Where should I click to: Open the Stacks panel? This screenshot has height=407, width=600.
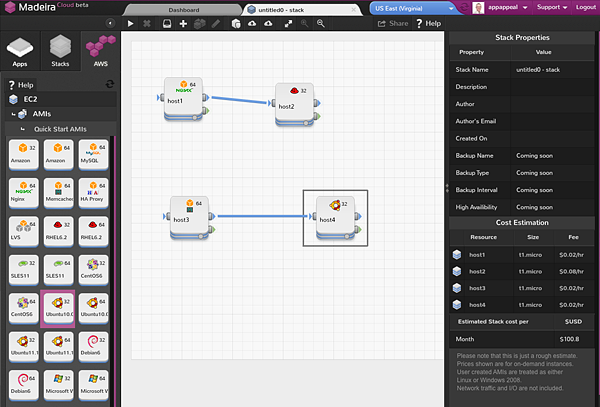[x=60, y=51]
